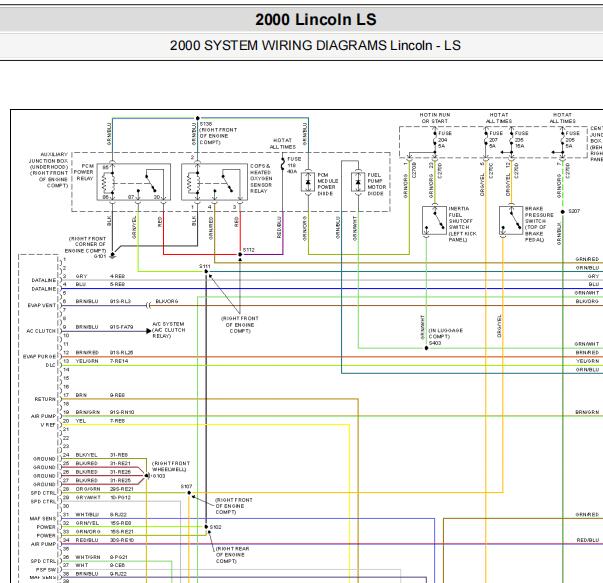This screenshot has height=583, width=603.
Task: Select the 'BRN/BLU 915-RL3' row
Action: coord(103,301)
